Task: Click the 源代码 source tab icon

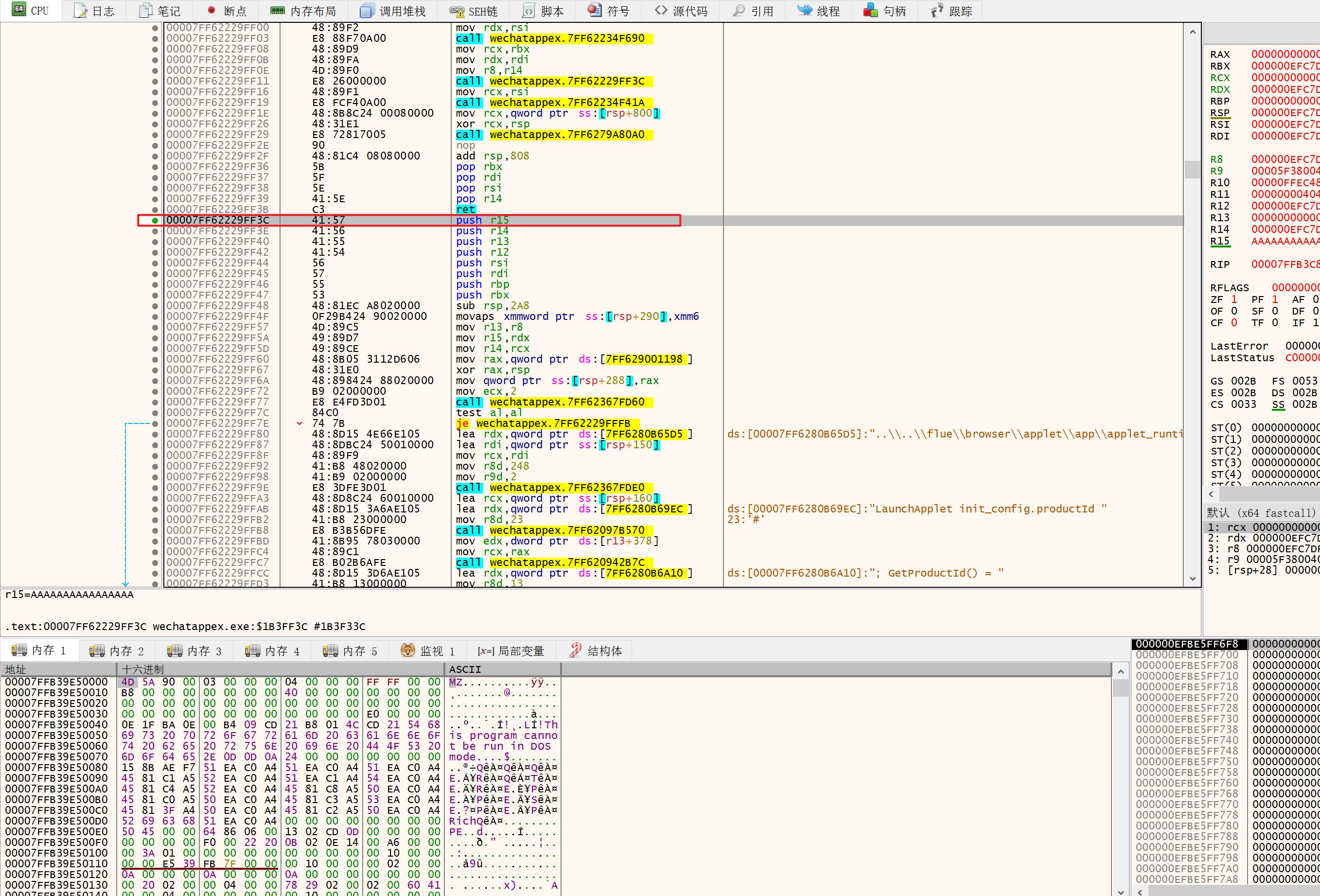Action: (x=661, y=10)
